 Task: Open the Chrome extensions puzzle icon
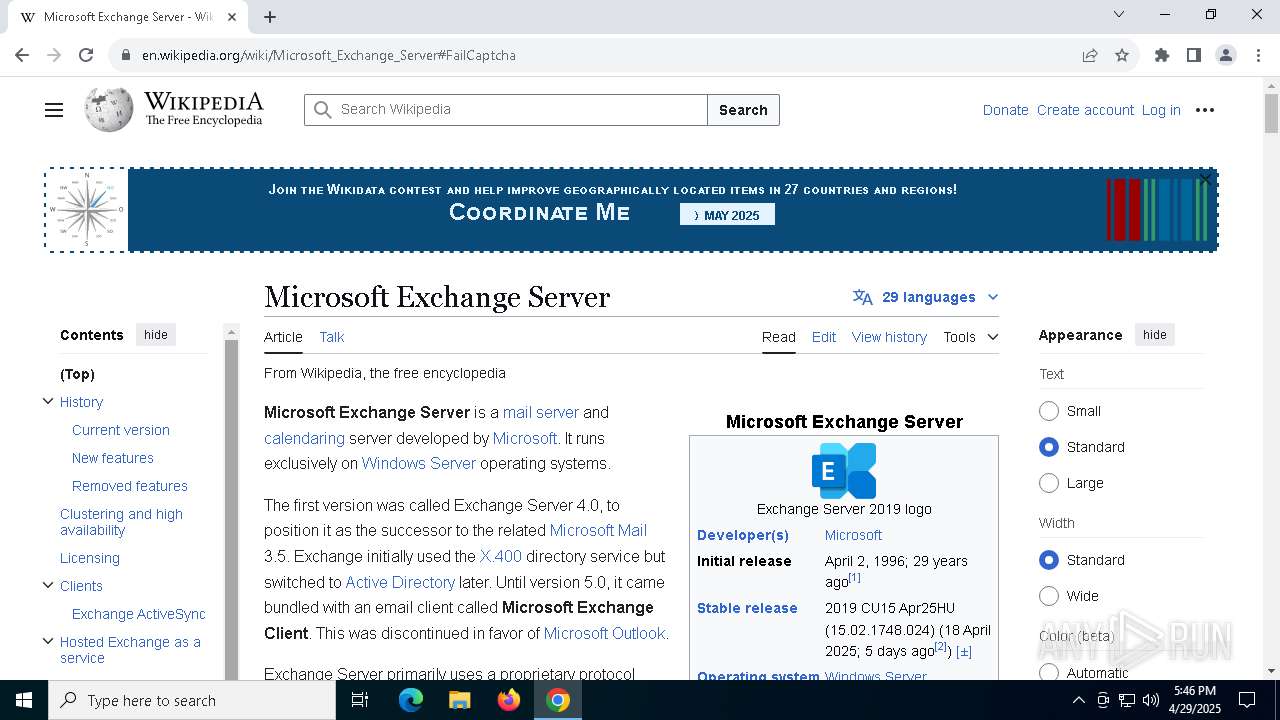click(x=1162, y=55)
